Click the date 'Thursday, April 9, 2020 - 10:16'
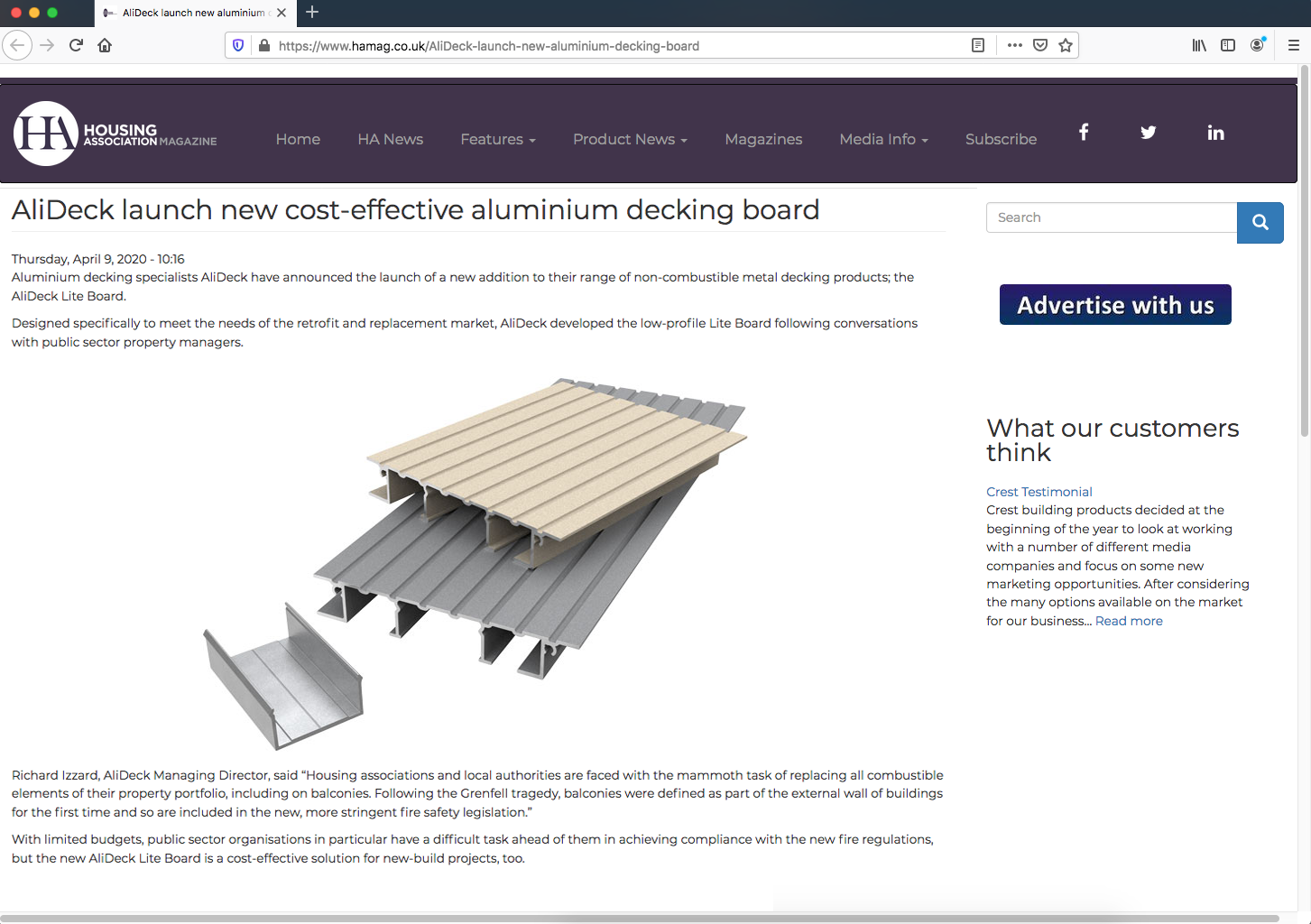Image resolution: width=1311 pixels, height=924 pixels. pyautogui.click(x=97, y=259)
